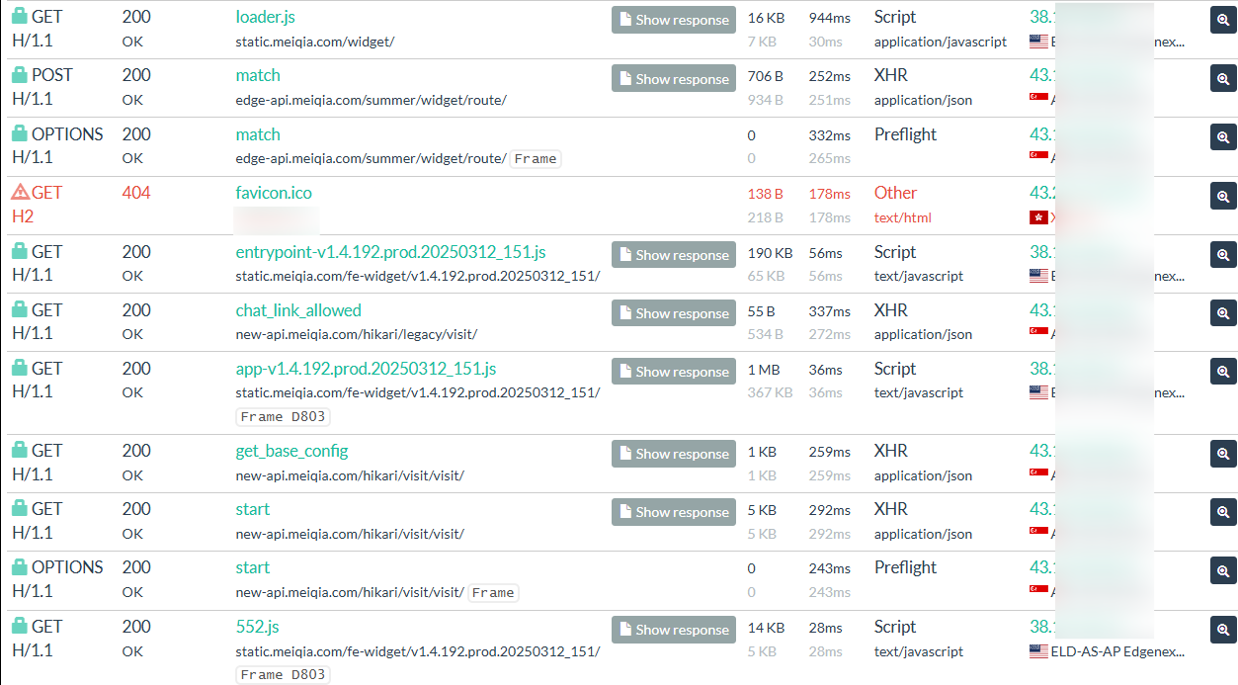Screen dimensions: 1238x685
Task: Click the Frame badge on the OPTIONS match request
Action: coord(535,158)
